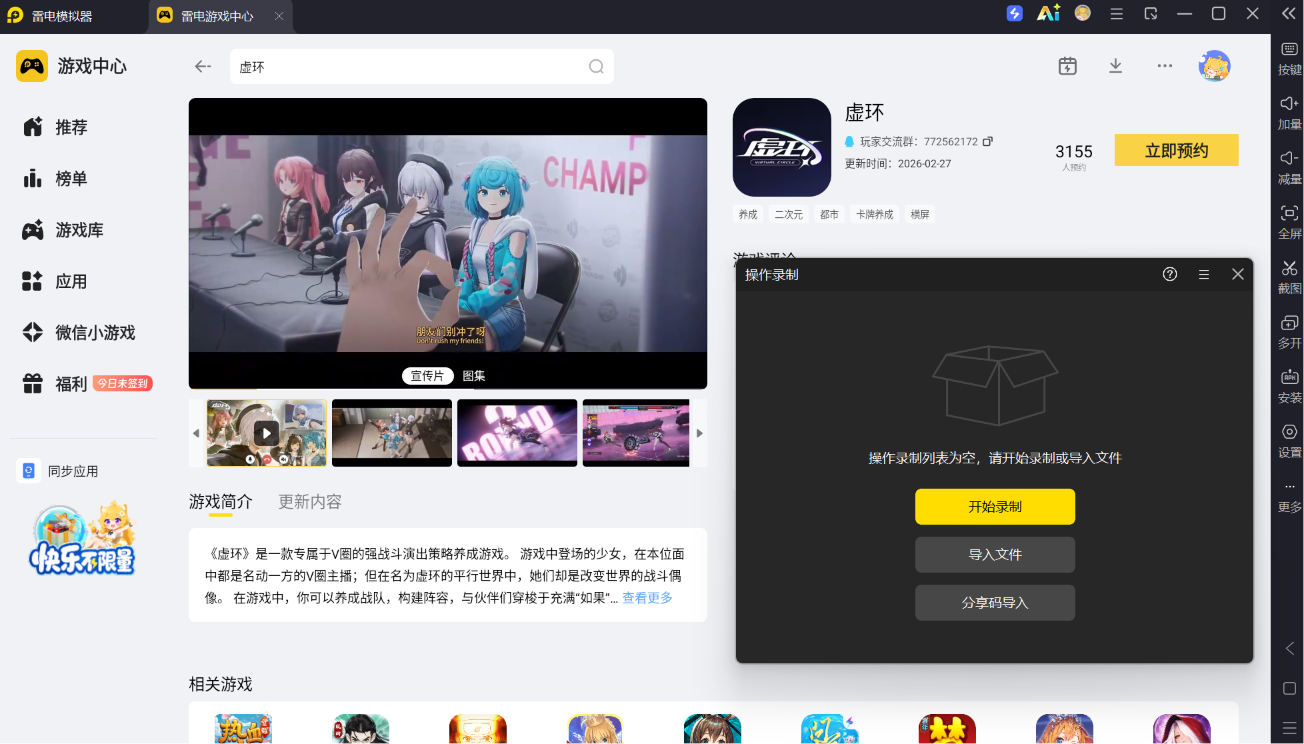This screenshot has width=1304, height=744.
Task: Go back with the left arrow near search
Action: [x=203, y=66]
